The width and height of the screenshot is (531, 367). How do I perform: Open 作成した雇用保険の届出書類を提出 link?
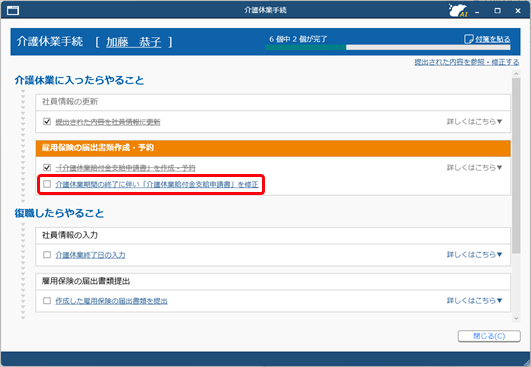pos(111,301)
